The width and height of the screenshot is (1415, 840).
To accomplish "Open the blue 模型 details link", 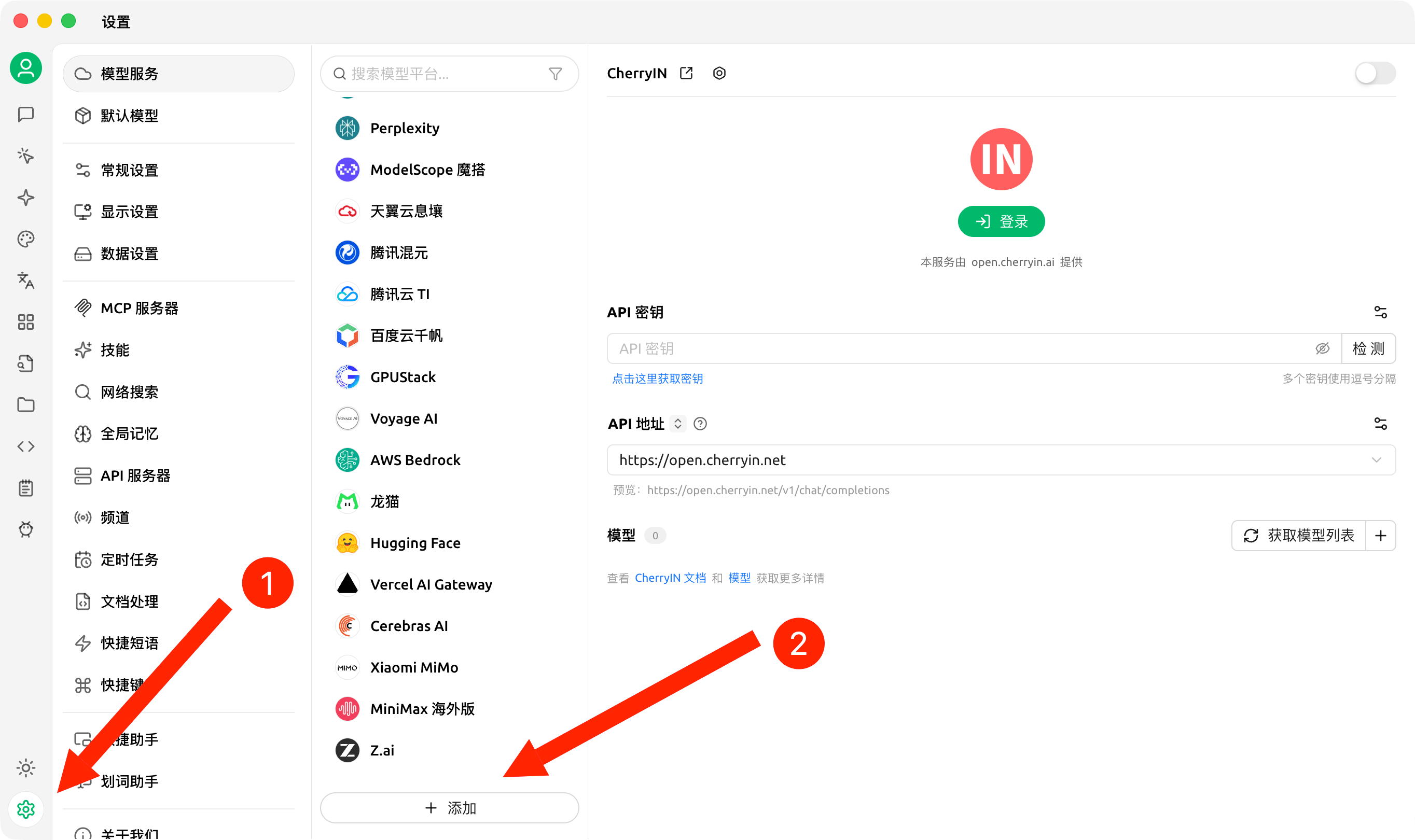I will [740, 578].
